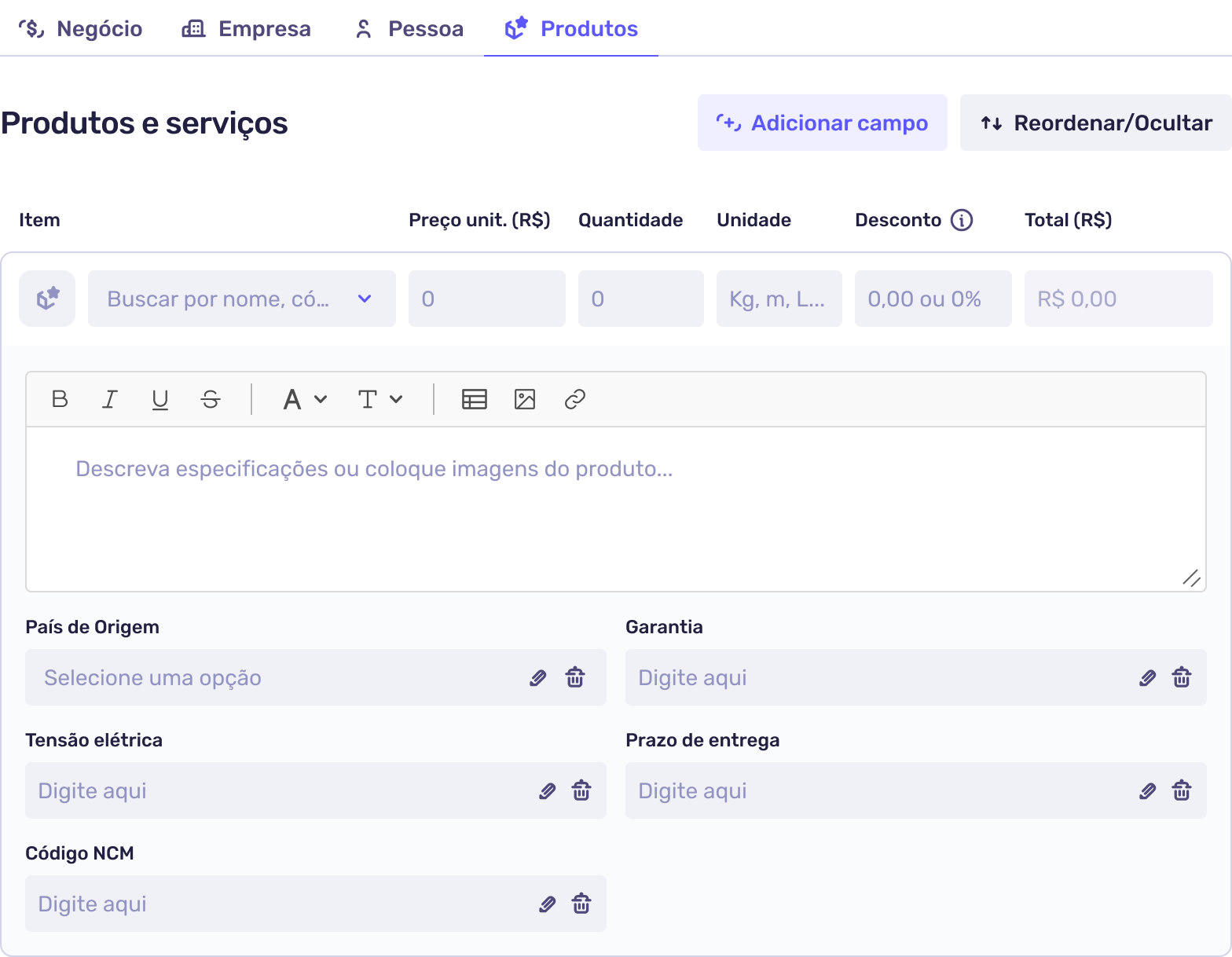This screenshot has height=957, width=1232.
Task: Click the description resize handle
Action: 1191,577
